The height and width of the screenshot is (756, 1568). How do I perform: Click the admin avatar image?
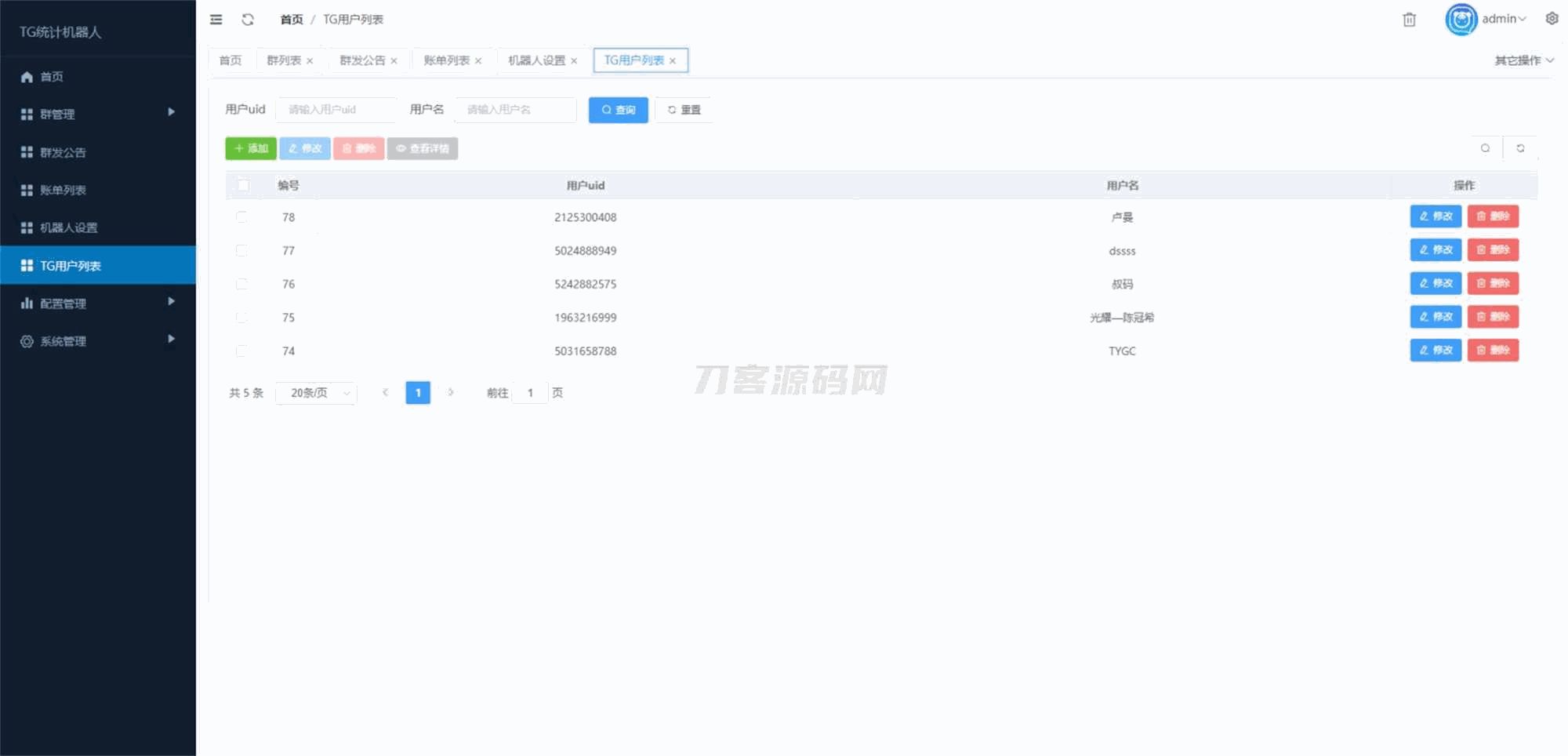click(x=1461, y=20)
